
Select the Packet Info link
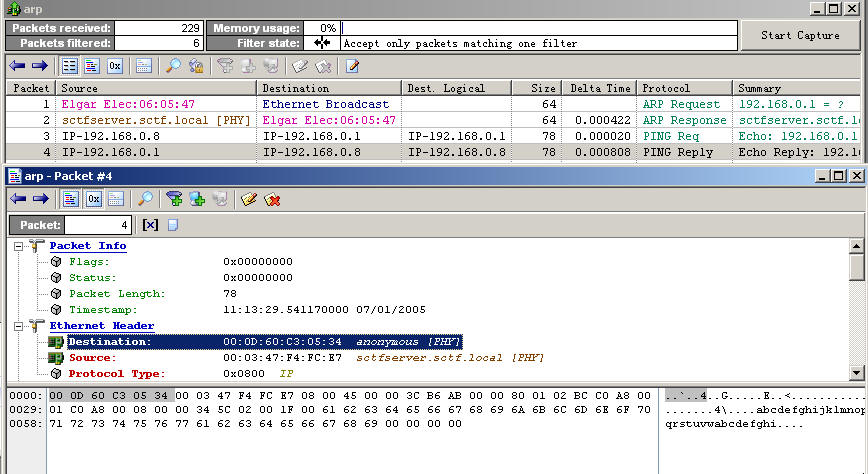[x=88, y=246]
